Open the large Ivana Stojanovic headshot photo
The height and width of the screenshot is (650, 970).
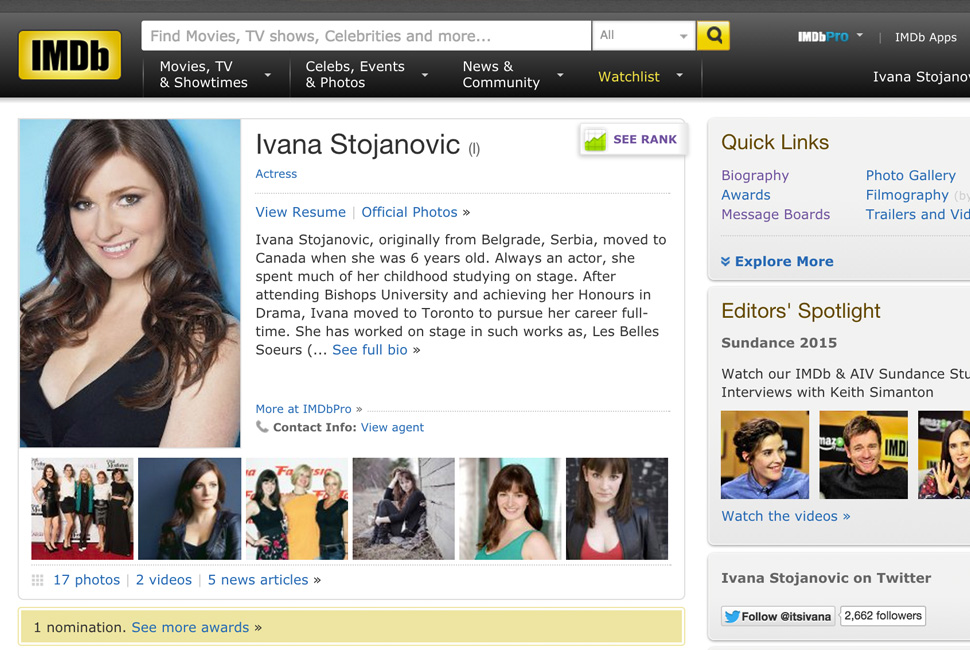(x=130, y=283)
